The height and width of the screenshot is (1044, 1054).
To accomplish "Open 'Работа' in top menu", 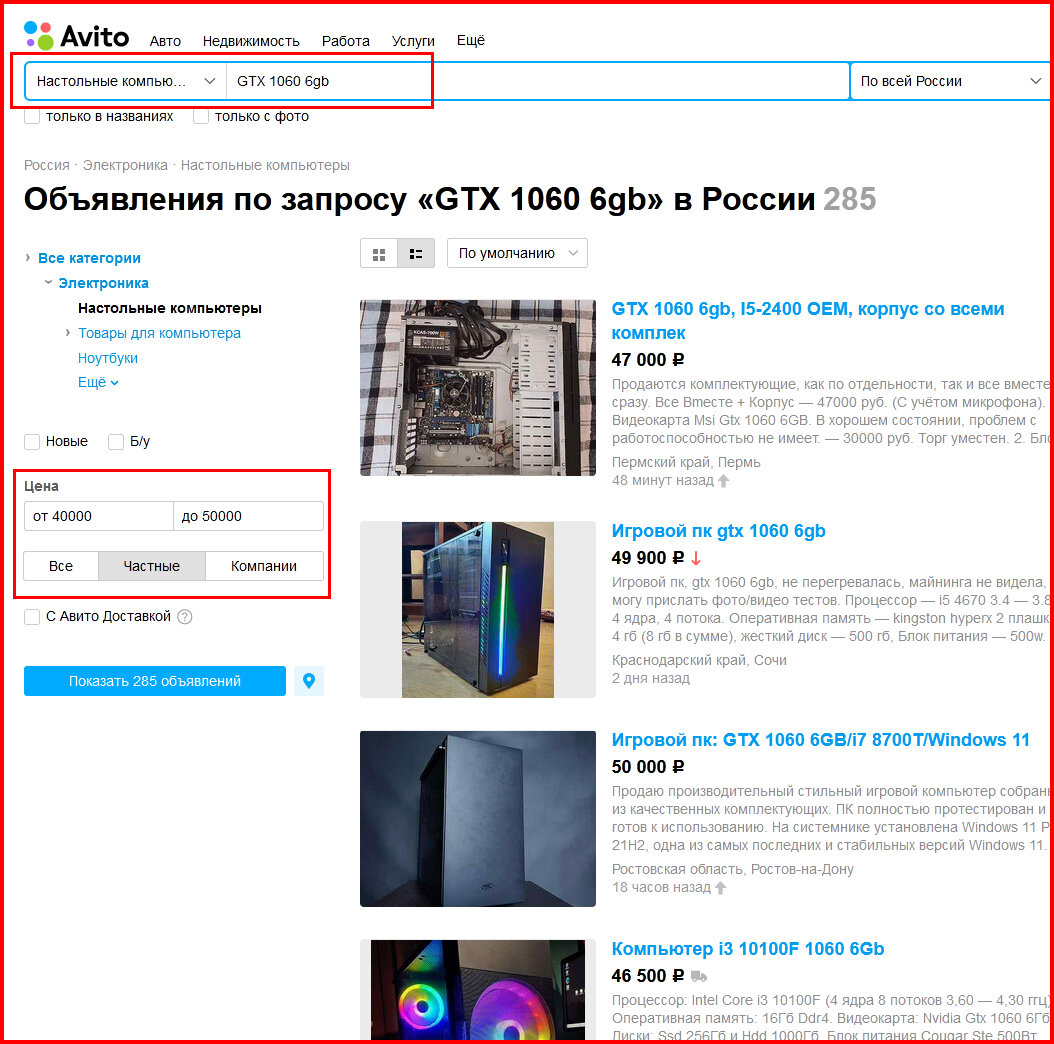I will point(346,41).
